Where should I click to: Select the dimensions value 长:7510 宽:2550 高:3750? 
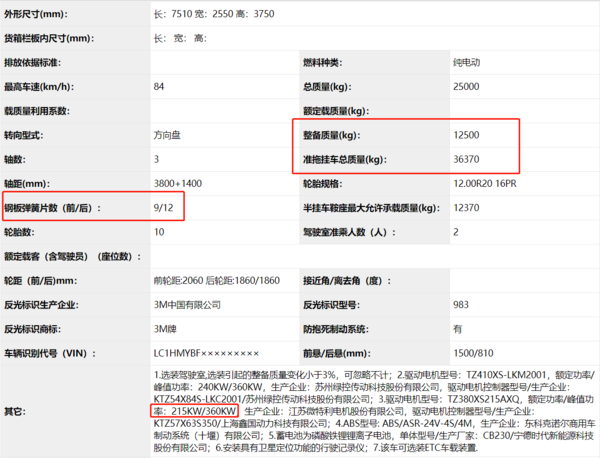click(226, 15)
